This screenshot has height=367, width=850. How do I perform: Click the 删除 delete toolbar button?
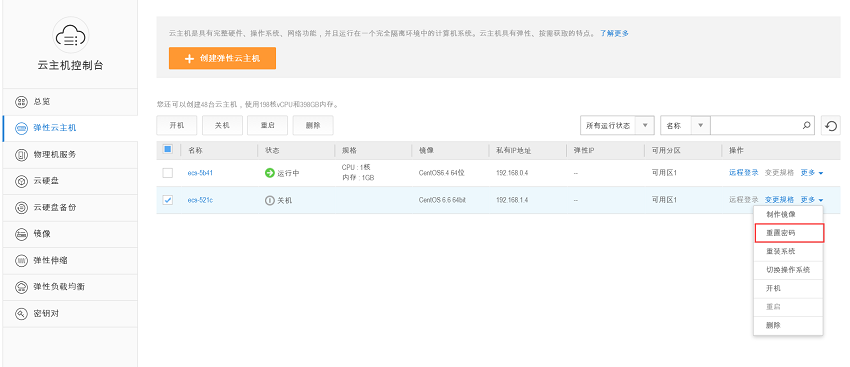click(x=313, y=125)
